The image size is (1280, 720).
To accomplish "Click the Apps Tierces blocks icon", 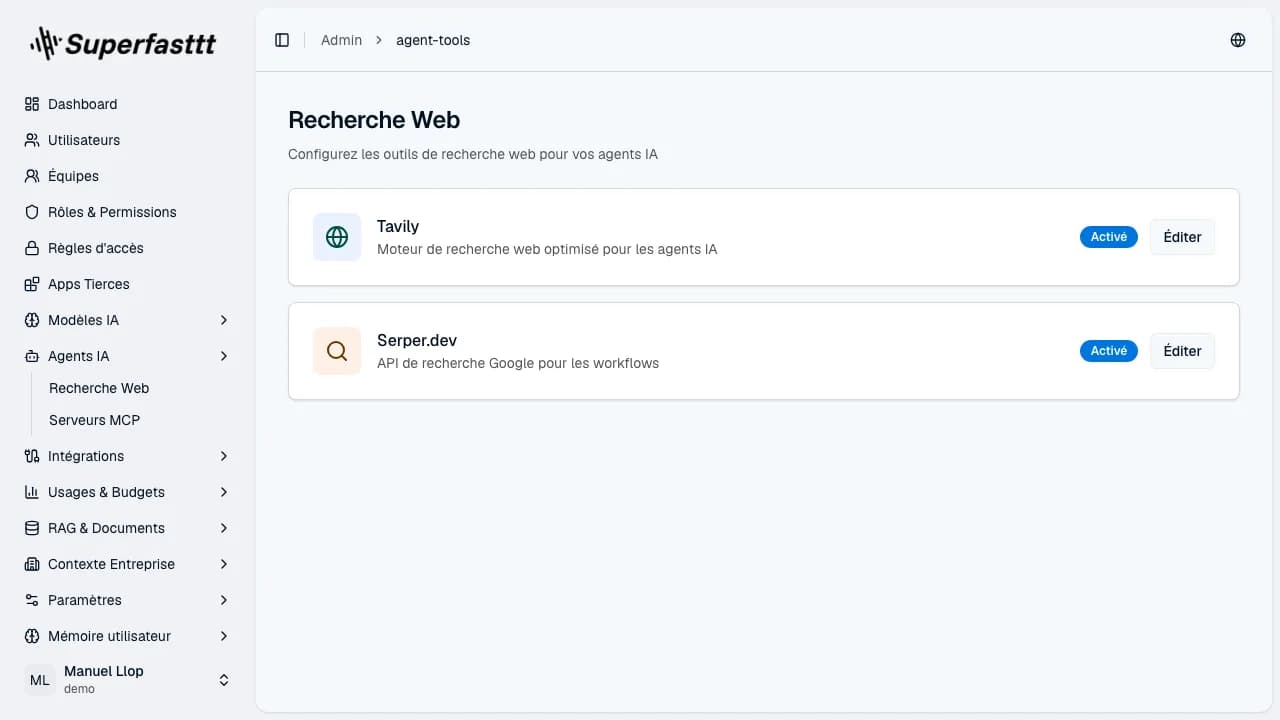I will tap(32, 284).
